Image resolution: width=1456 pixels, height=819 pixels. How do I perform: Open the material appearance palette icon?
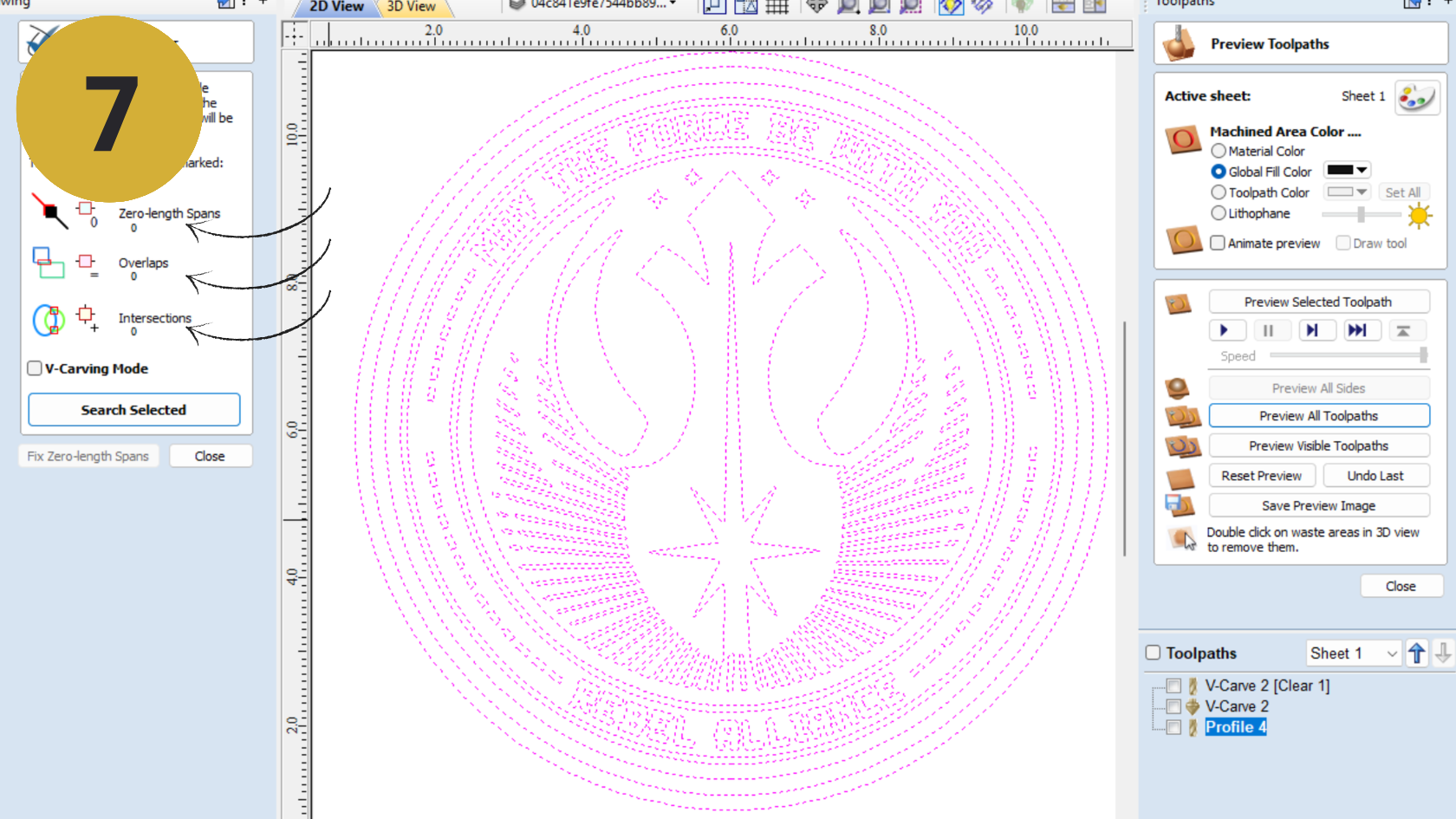tap(1417, 97)
